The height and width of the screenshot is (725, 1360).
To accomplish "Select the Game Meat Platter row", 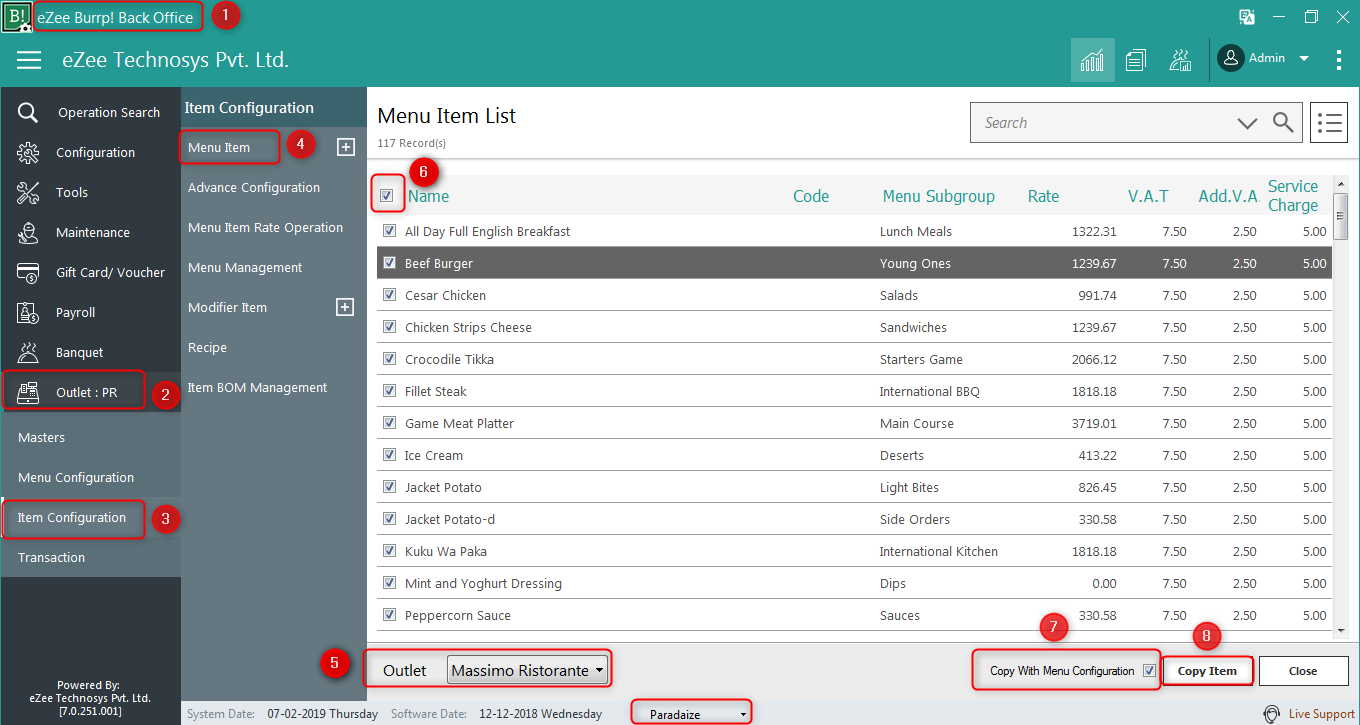I will tap(855, 423).
